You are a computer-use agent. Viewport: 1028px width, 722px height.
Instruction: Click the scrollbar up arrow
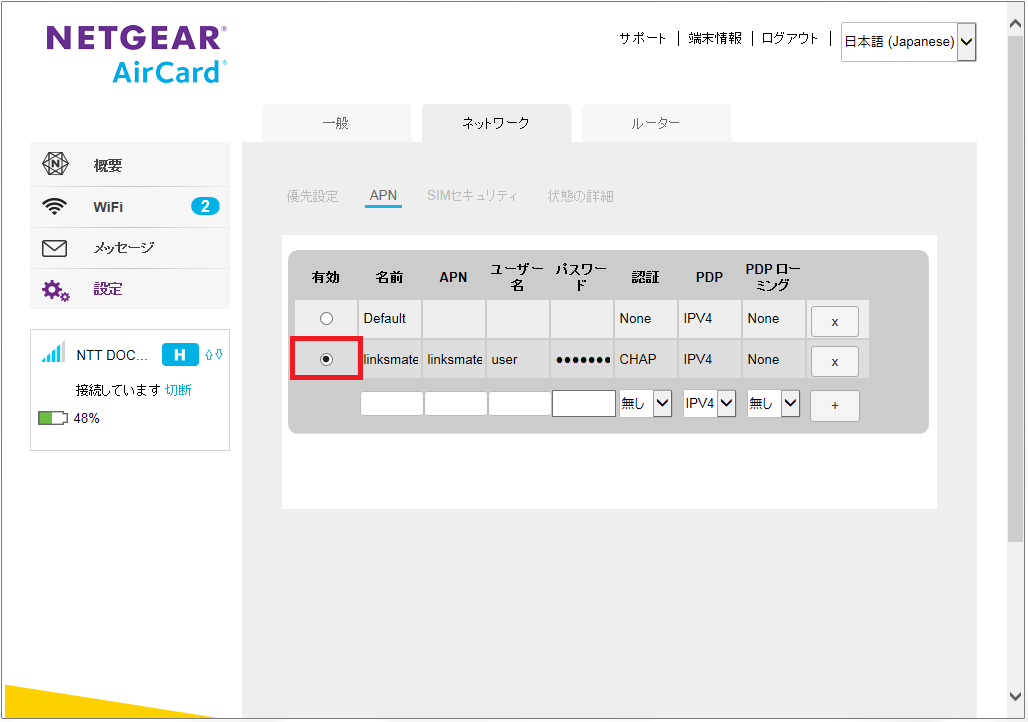point(1015,24)
